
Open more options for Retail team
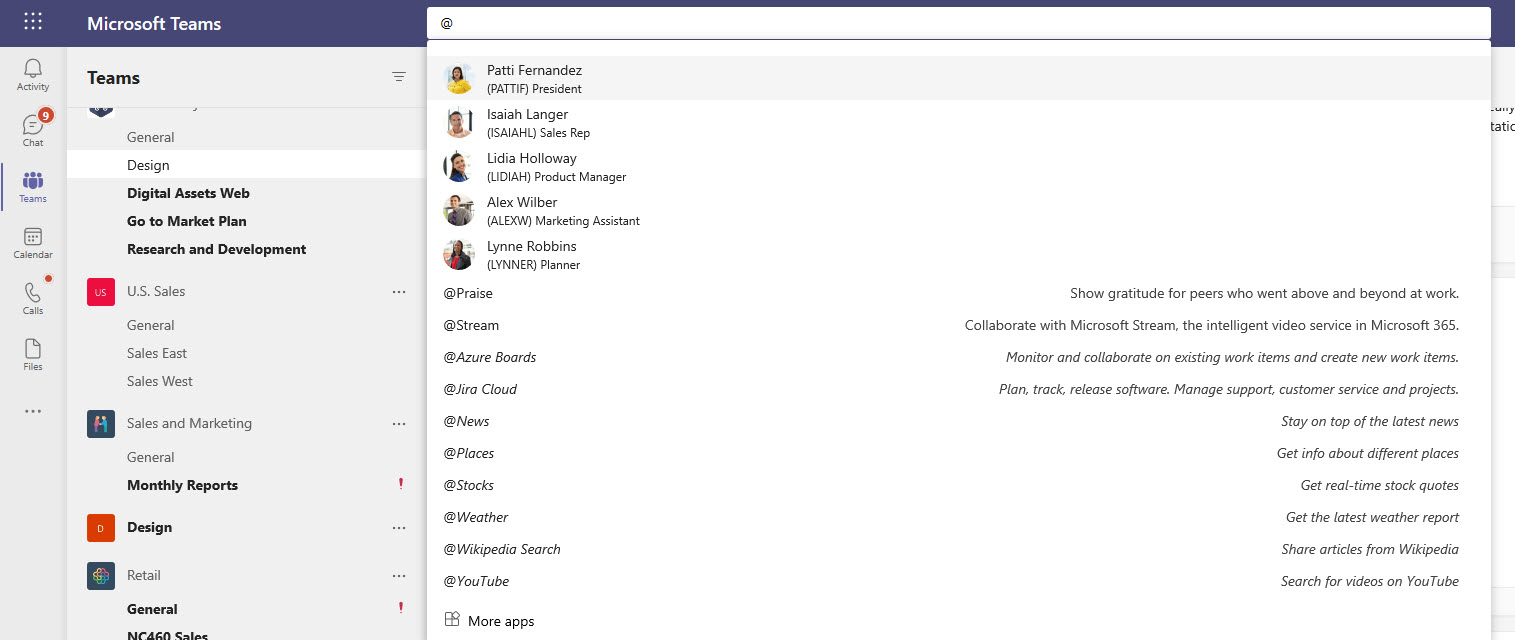pyautogui.click(x=399, y=576)
